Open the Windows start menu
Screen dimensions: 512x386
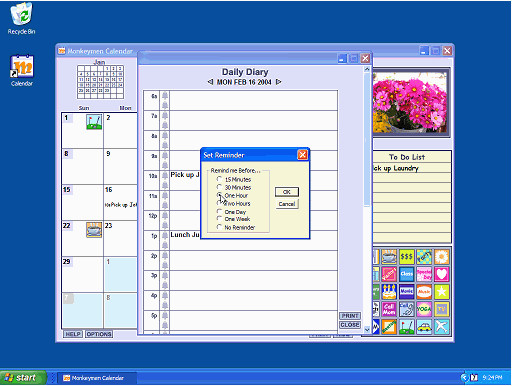click(x=23, y=378)
